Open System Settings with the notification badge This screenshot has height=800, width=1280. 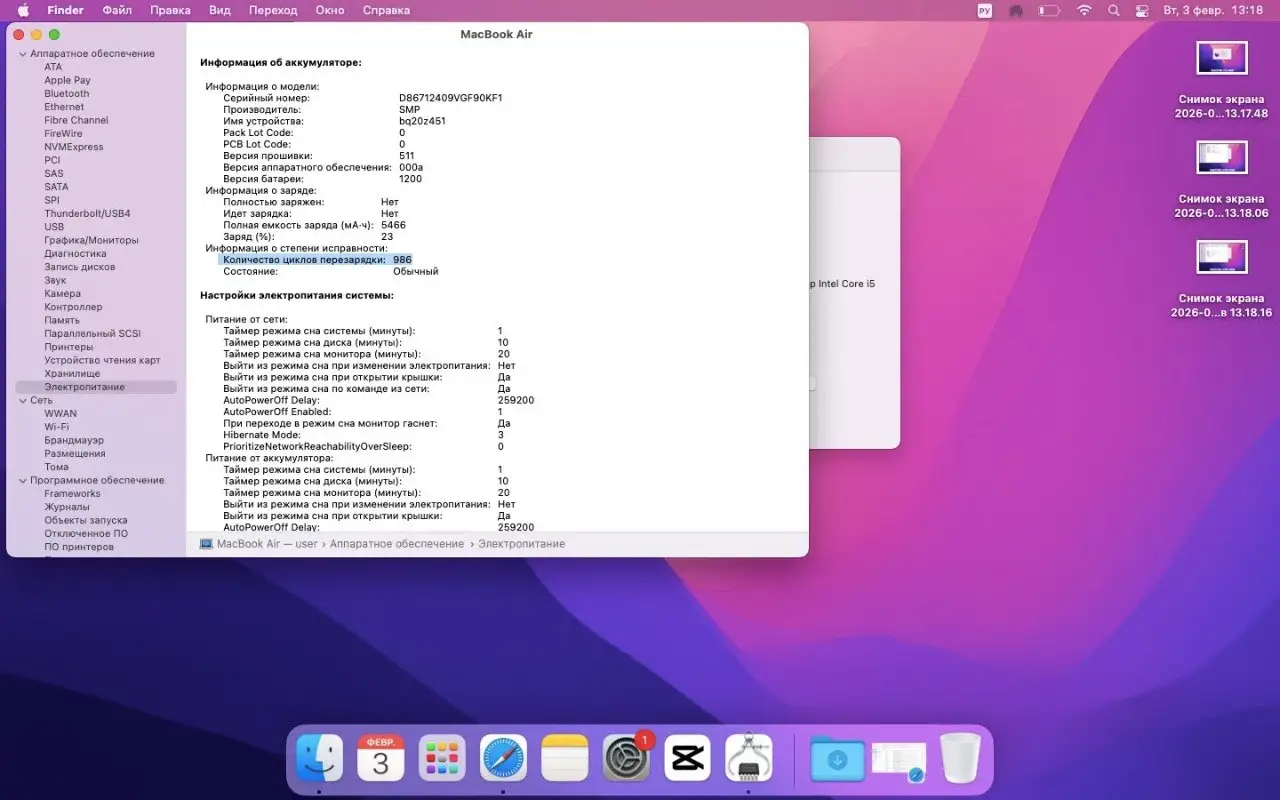pyautogui.click(x=625, y=758)
